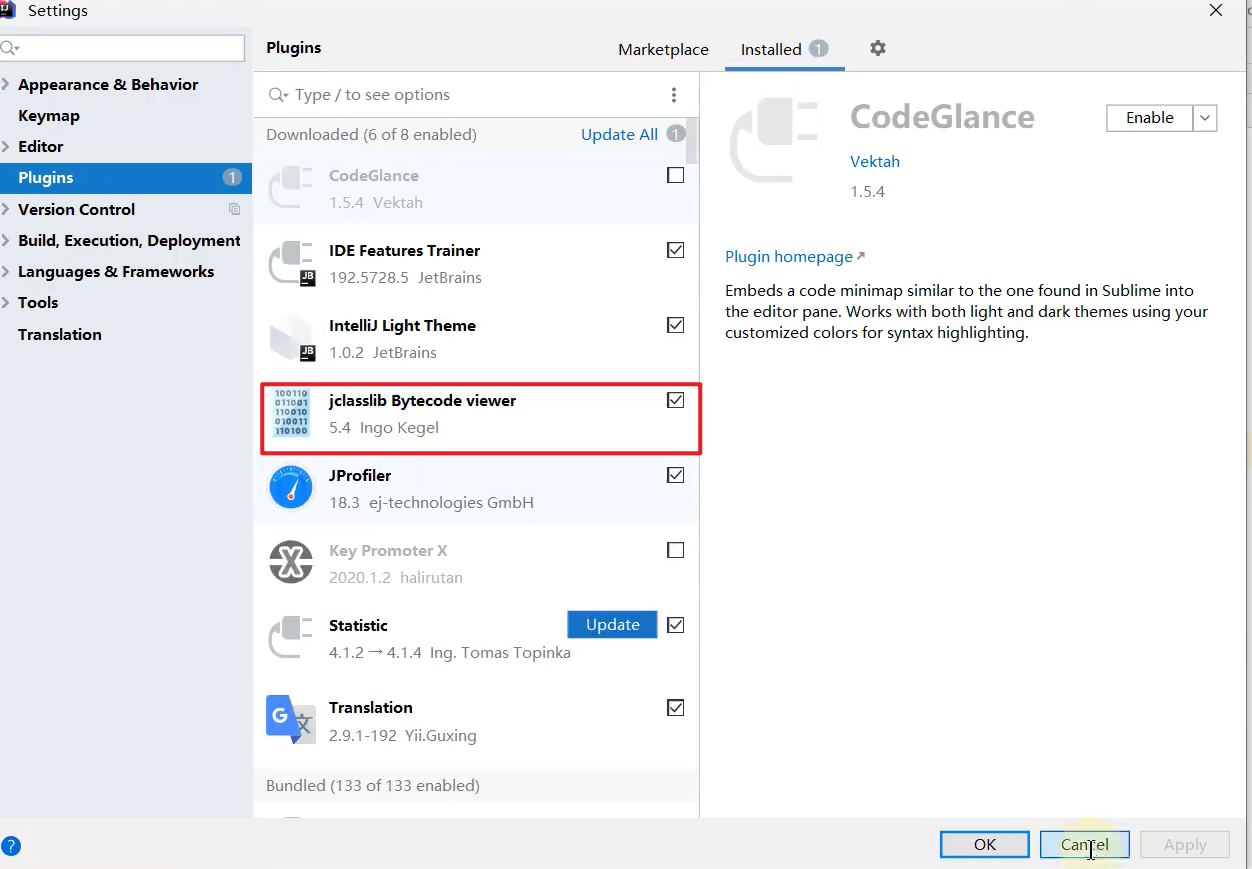Screen dimensions: 1252x869
Task: Uncheck the IntelliJ Light Theme checkbox
Action: click(676, 325)
